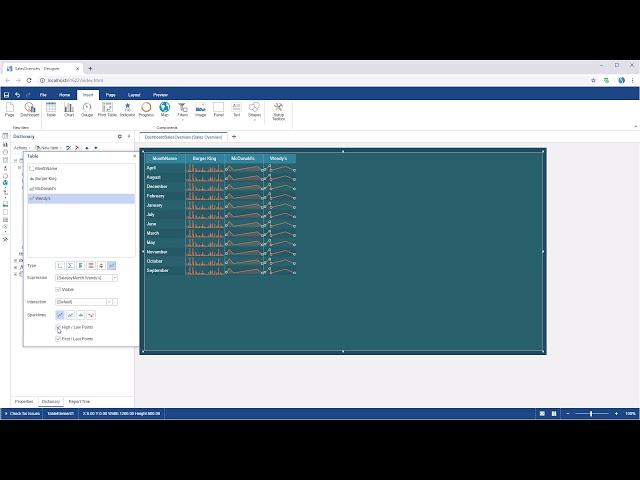Zoom in with the plus button

pyautogui.click(x=616, y=413)
